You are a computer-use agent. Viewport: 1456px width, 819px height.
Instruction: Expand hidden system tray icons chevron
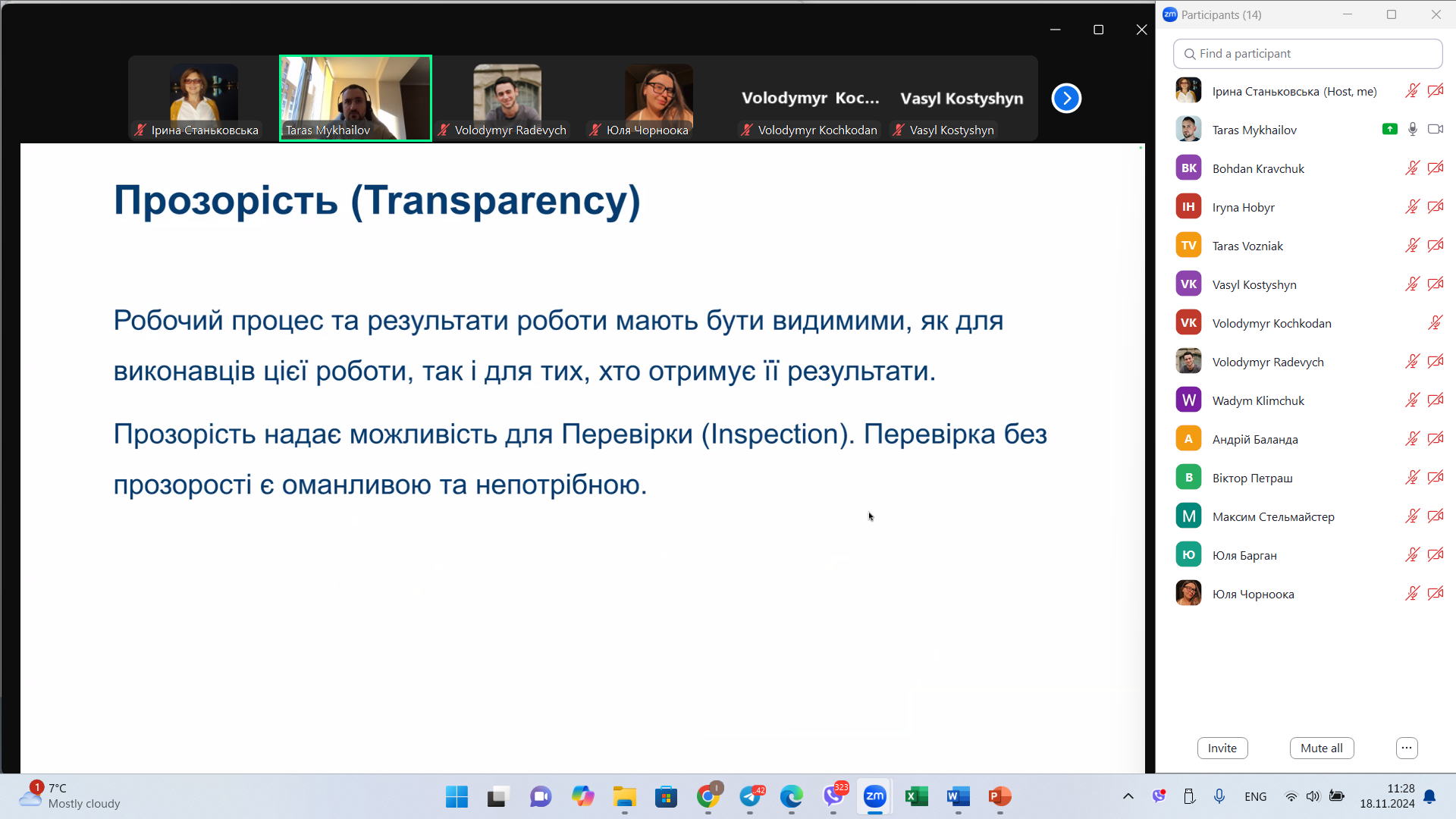coord(1128,796)
